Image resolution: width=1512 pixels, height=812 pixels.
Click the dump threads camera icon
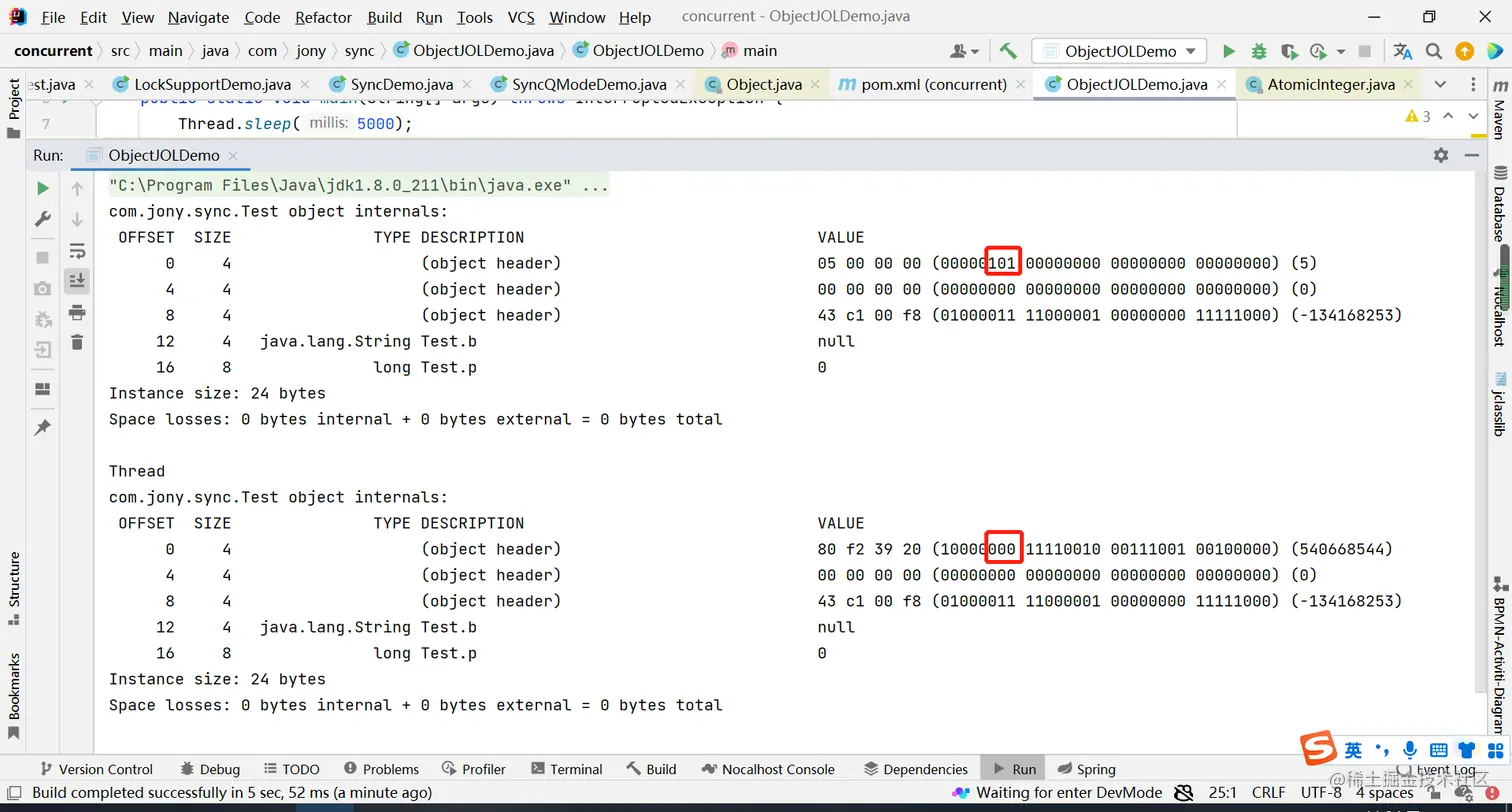42,288
